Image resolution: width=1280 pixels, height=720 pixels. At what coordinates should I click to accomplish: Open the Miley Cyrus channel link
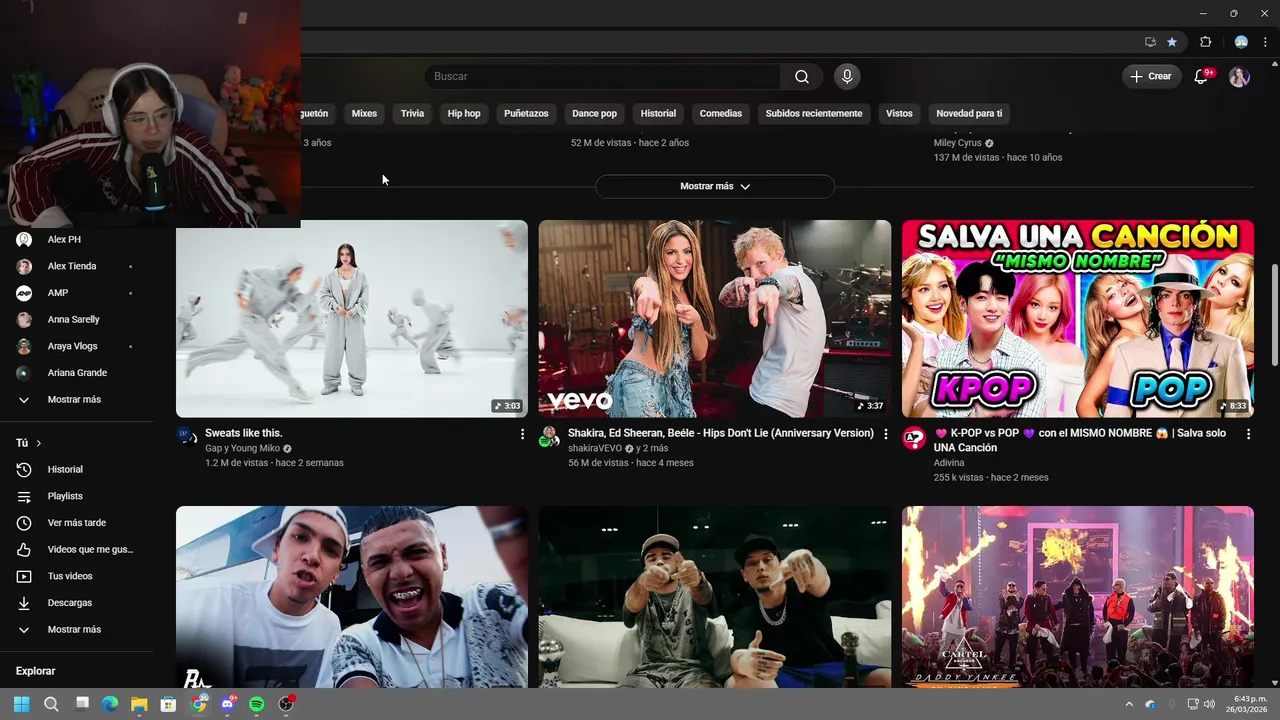(957, 143)
